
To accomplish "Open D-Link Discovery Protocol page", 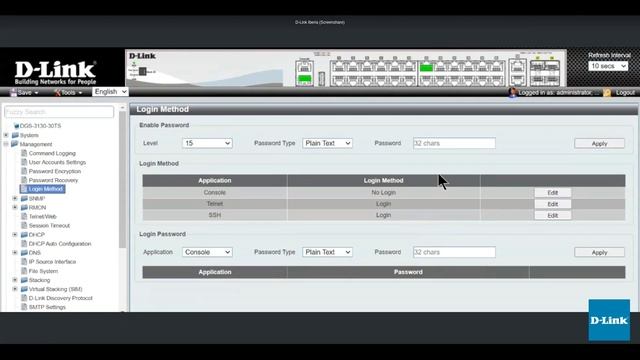I will [x=60, y=298].
